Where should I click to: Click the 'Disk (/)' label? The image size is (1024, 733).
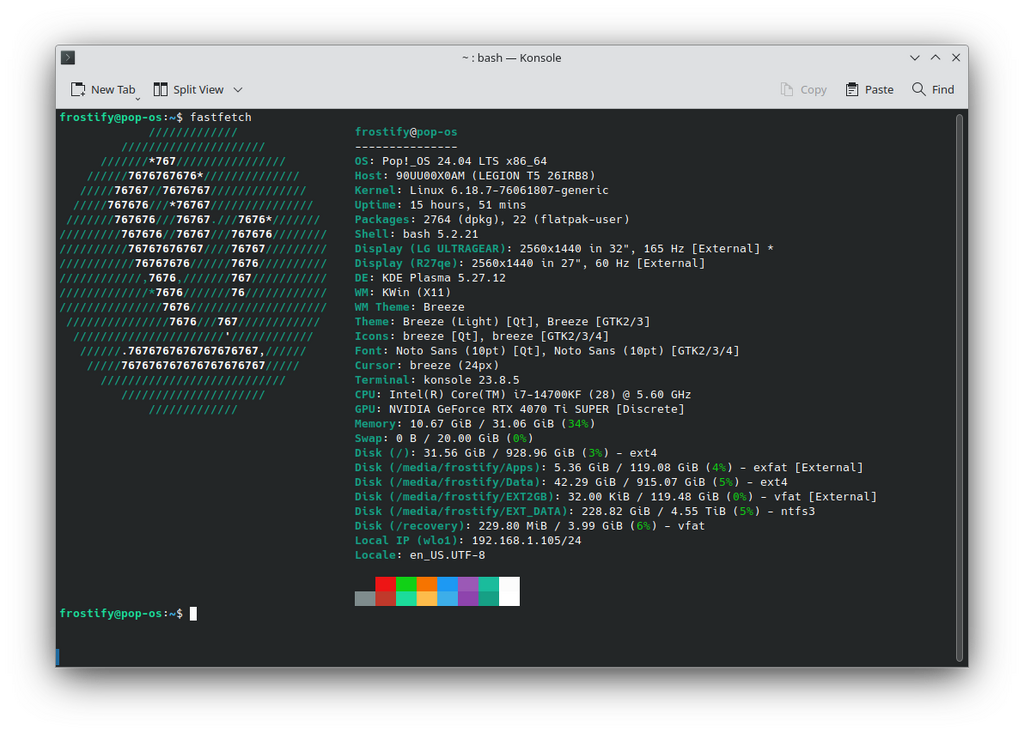[382, 453]
